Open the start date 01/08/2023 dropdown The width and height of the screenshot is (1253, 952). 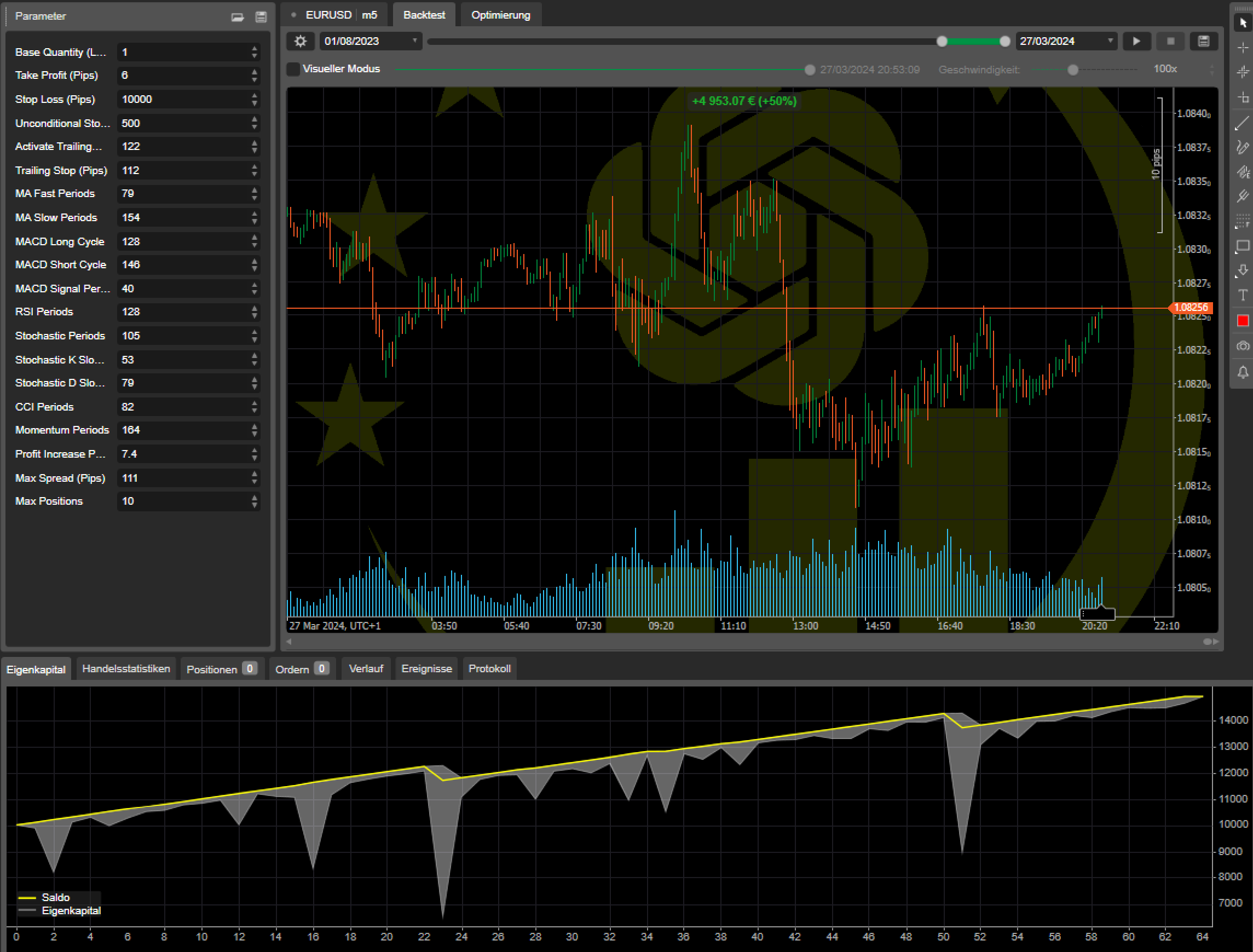(x=371, y=41)
